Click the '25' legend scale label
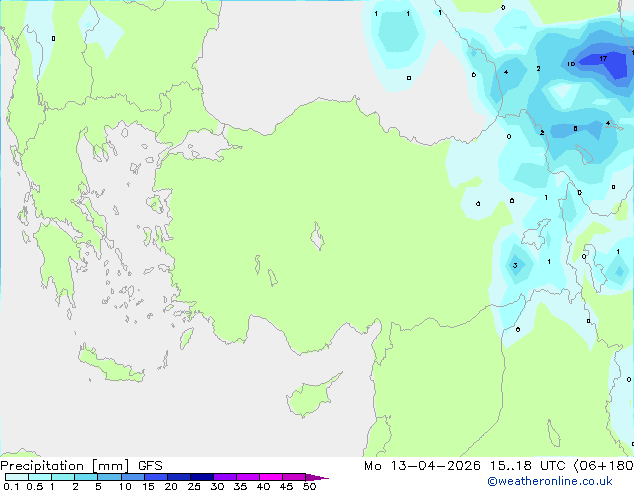Screen dimensions: 634x490 (194, 486)
